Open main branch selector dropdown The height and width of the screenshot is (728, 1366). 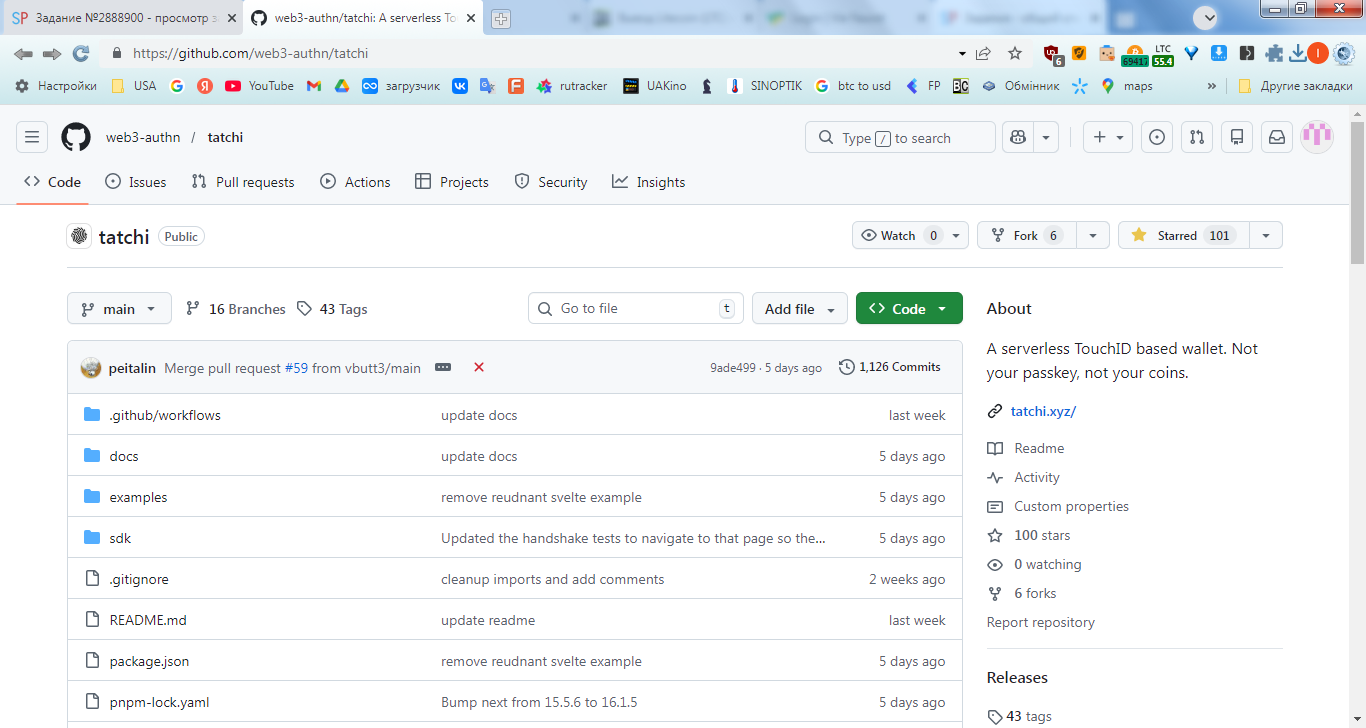click(x=119, y=309)
